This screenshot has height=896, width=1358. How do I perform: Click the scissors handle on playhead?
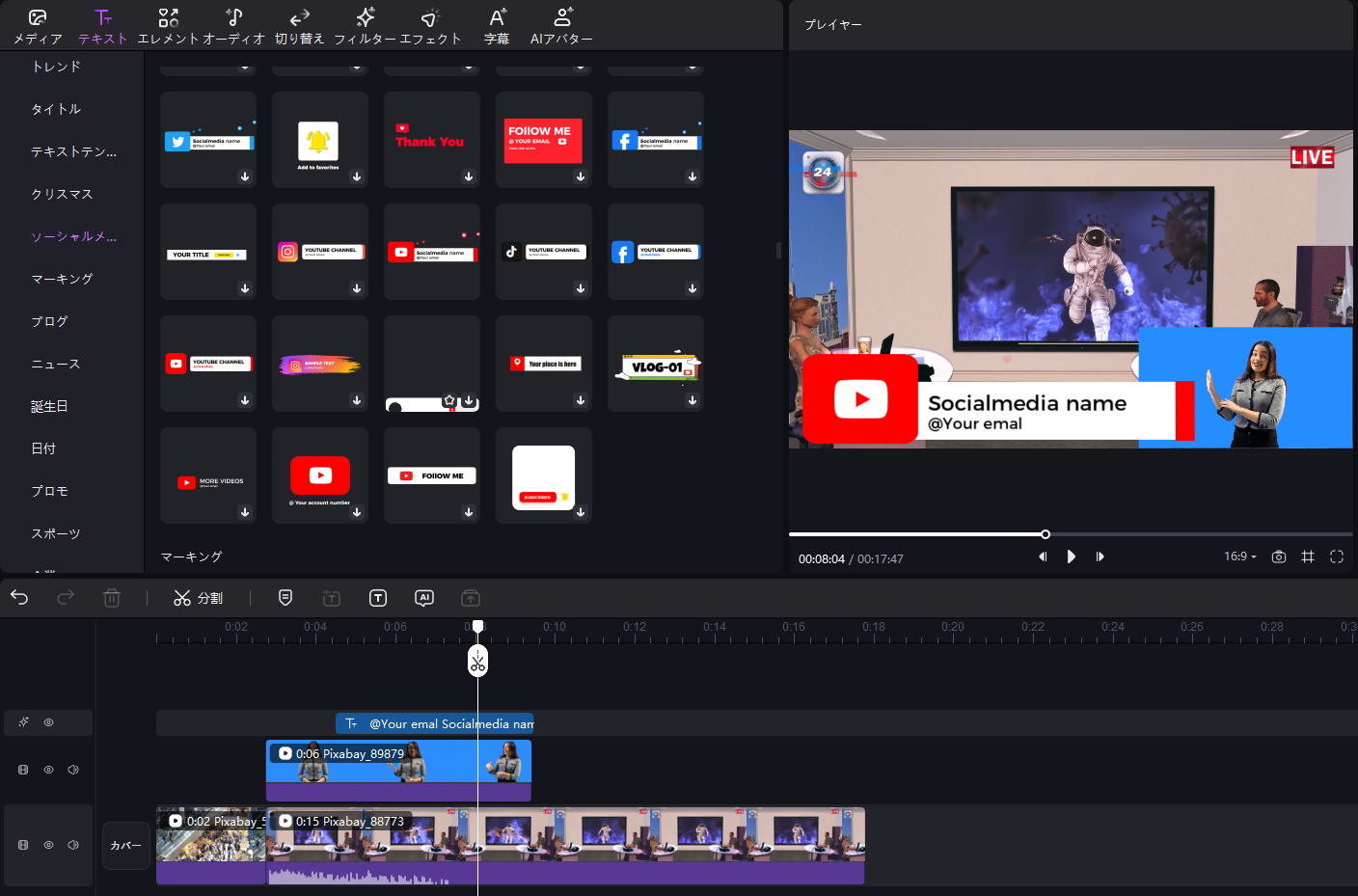pyautogui.click(x=478, y=661)
